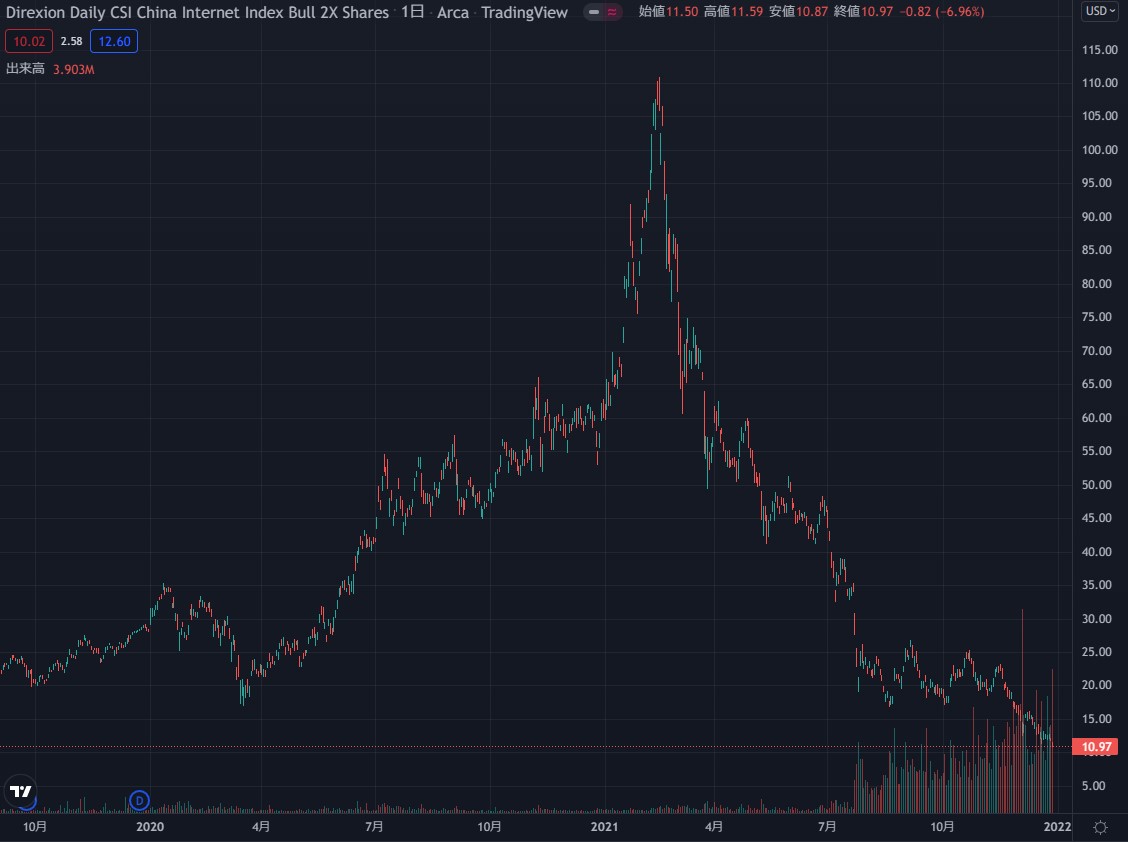Click the 安値 10.87 low value
1128x842 pixels.
(x=799, y=12)
